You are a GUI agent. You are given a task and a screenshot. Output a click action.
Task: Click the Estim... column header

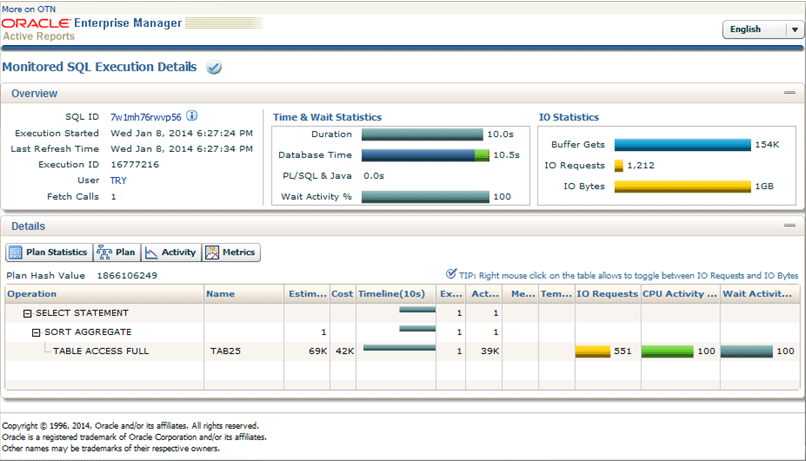306,294
